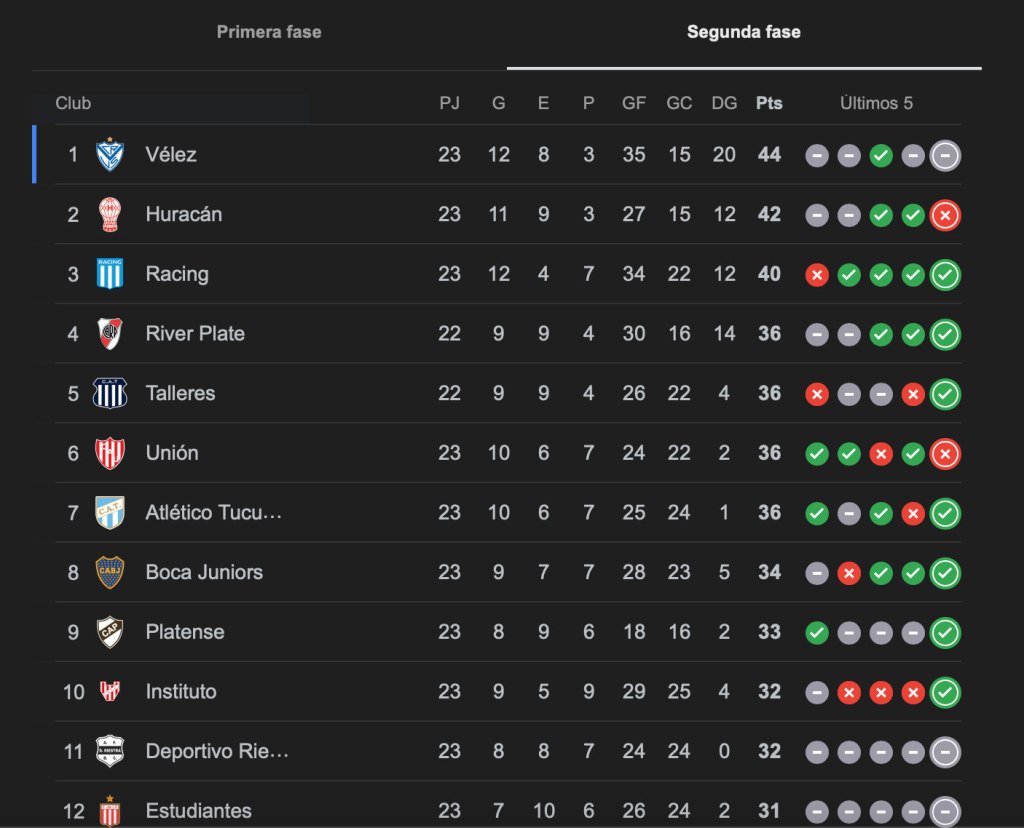1024x828 pixels.
Task: Open the Instituto team link
Action: (181, 692)
